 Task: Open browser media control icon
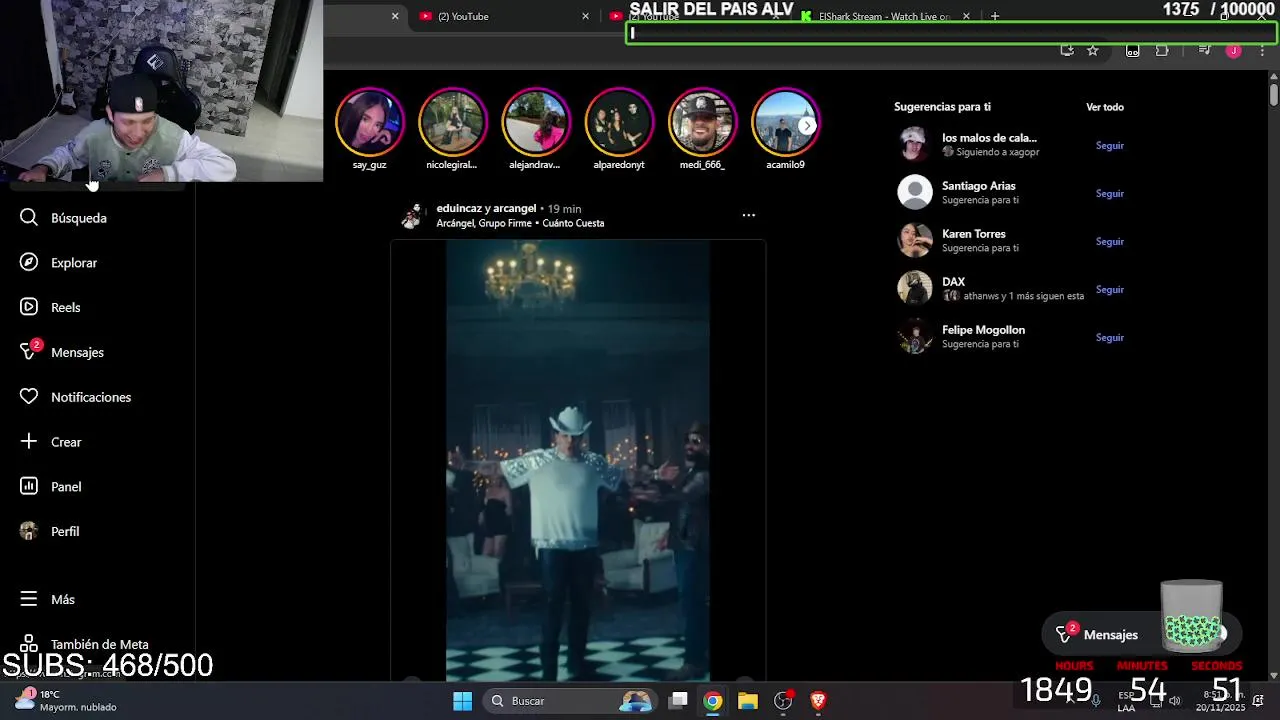[1204, 50]
